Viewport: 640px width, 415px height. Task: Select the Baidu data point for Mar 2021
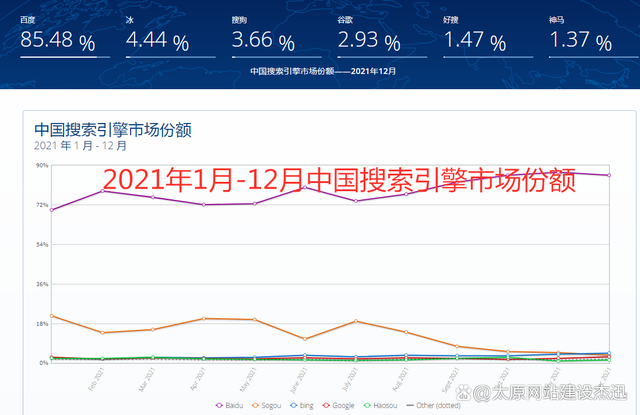[x=153, y=197]
